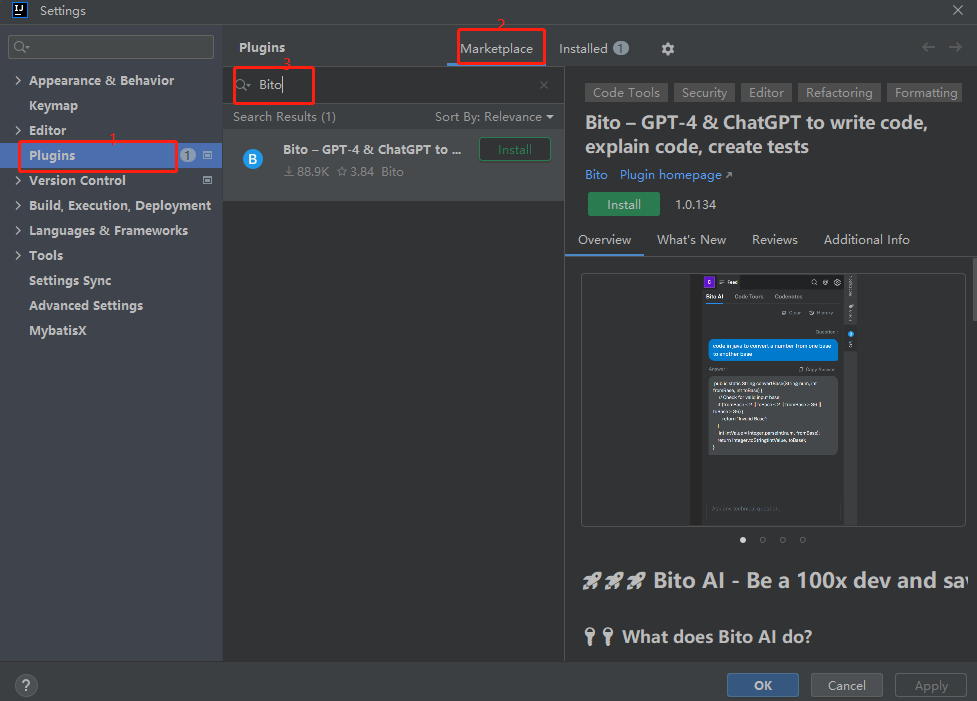Close the Settings dialog window
This screenshot has width=977, height=701.
pyautogui.click(x=958, y=10)
